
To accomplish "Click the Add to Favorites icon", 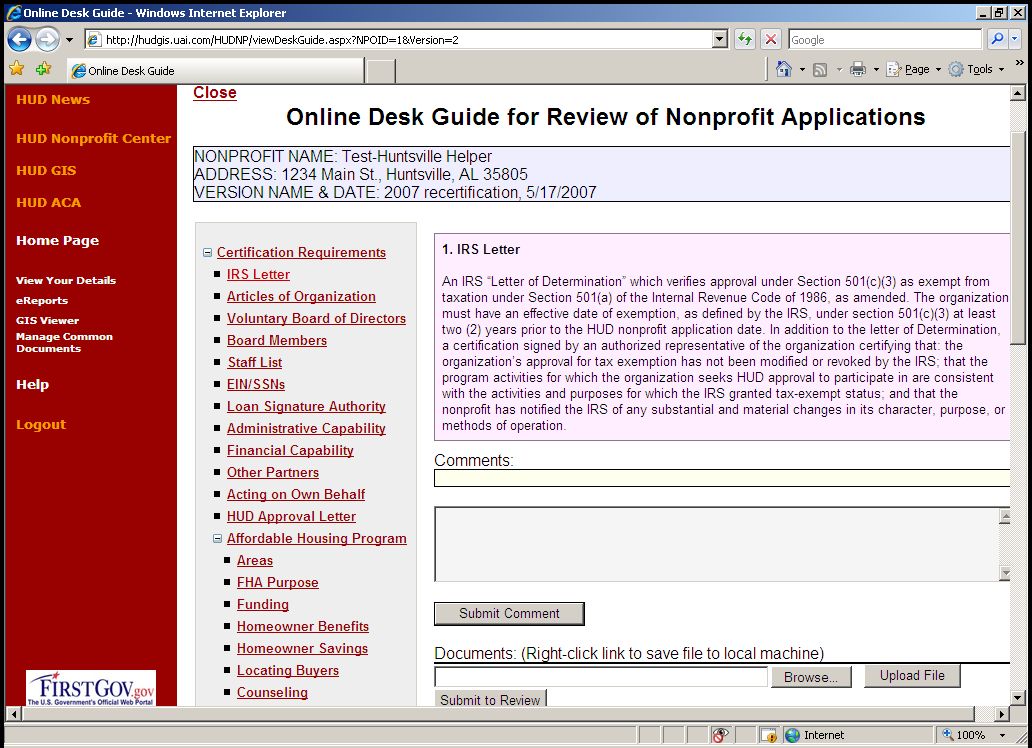I will click(x=43, y=70).
